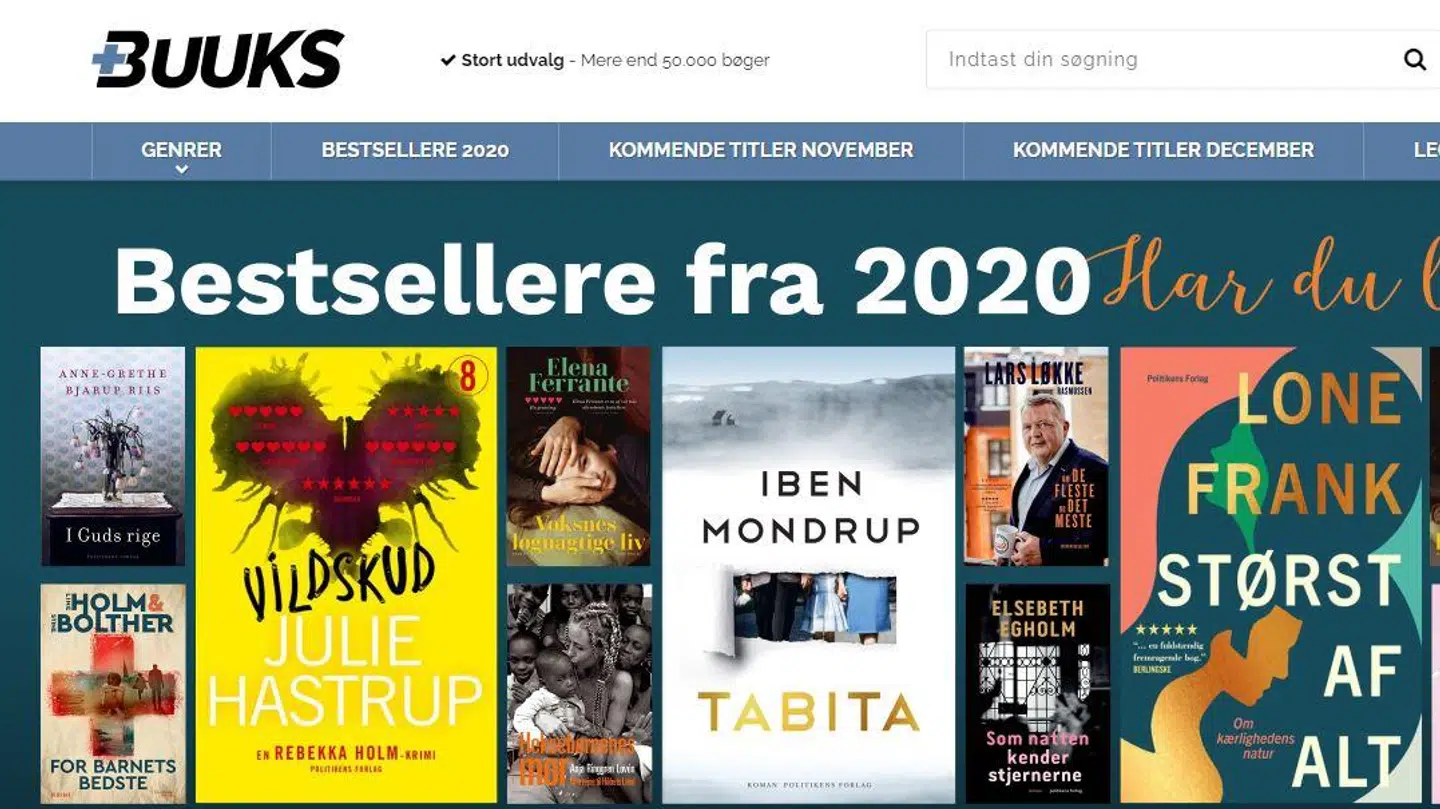Open Kommende Titler November
The width and height of the screenshot is (1440, 809).
(x=761, y=151)
